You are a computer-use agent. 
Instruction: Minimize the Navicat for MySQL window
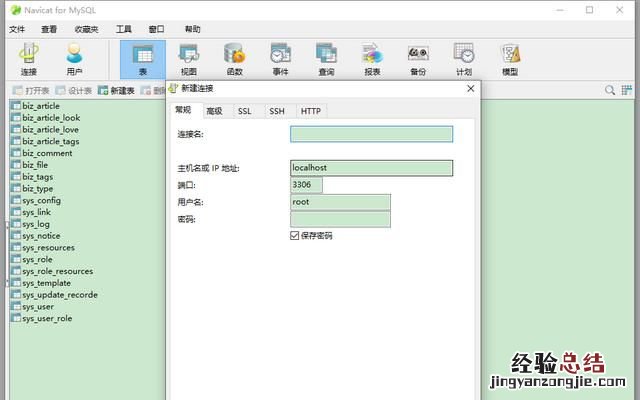[x=560, y=10]
